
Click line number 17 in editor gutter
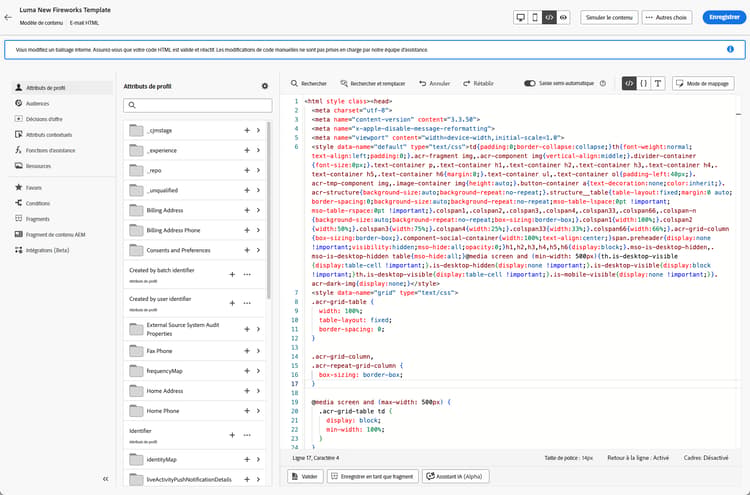click(295, 384)
